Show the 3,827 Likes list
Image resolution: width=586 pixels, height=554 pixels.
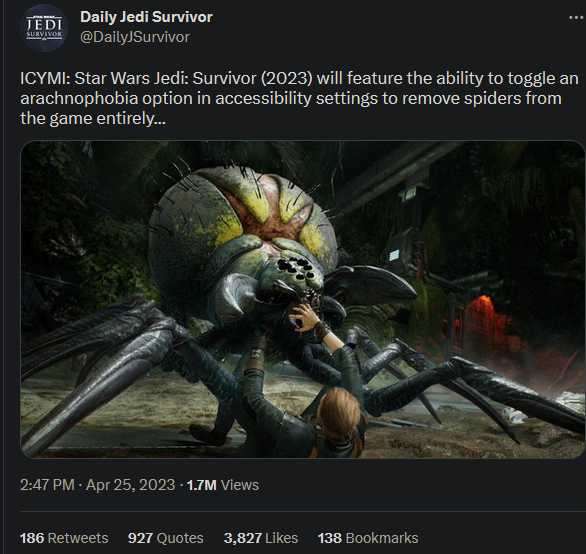(261, 538)
